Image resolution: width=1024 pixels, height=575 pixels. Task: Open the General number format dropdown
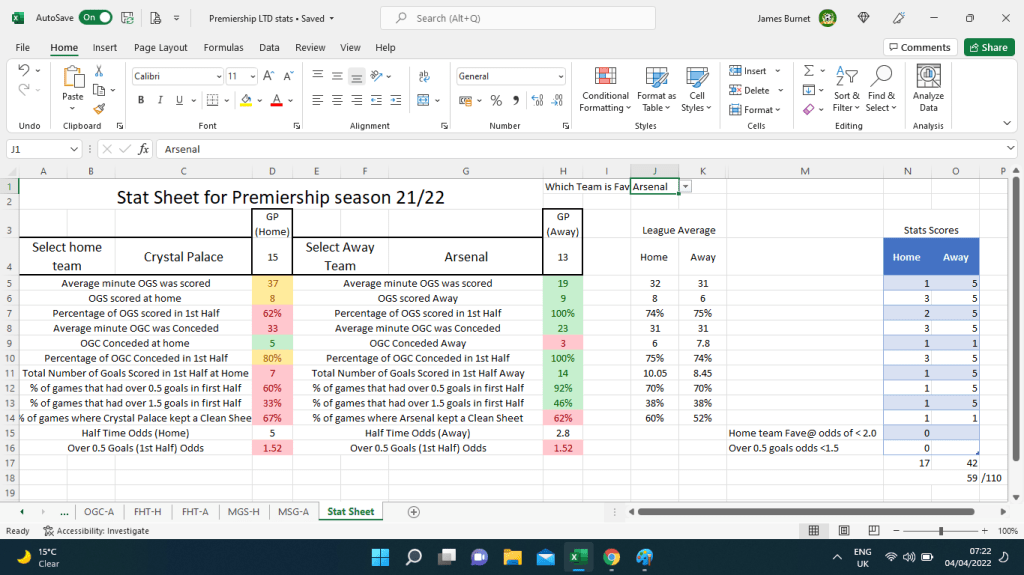560,76
